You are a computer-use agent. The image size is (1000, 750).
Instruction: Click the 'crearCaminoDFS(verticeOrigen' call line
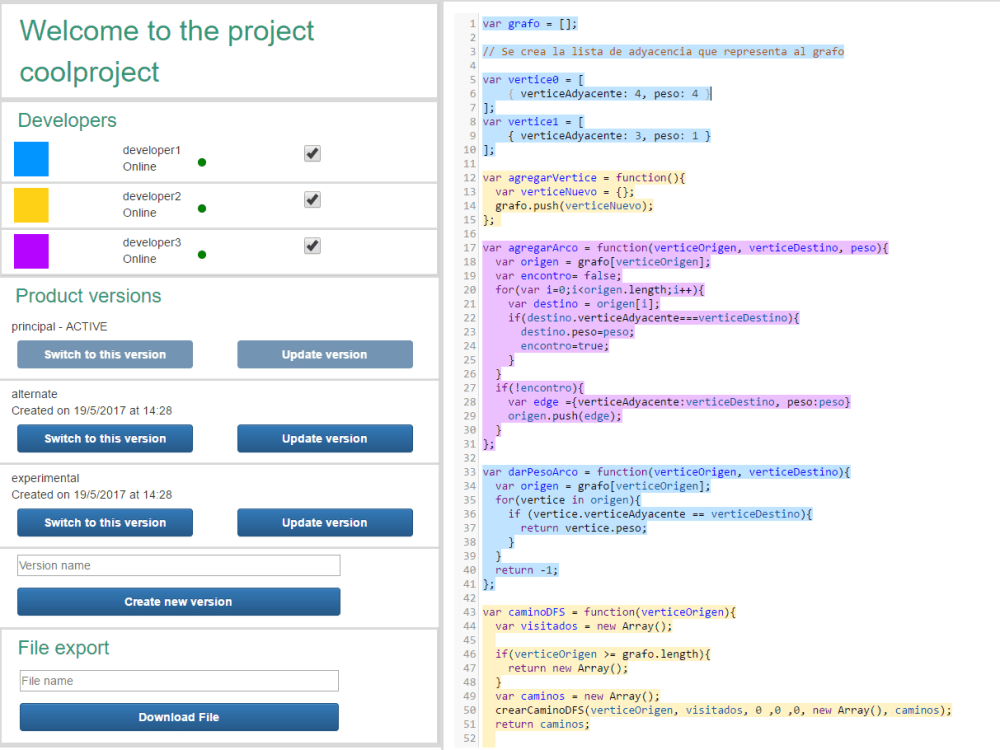pos(723,710)
